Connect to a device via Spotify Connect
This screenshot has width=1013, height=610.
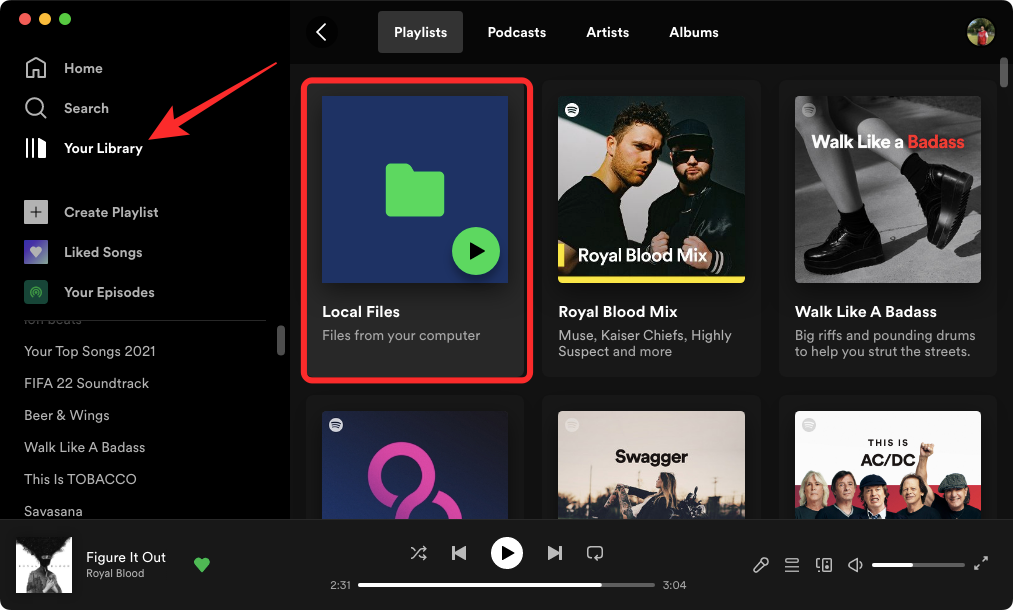point(823,565)
